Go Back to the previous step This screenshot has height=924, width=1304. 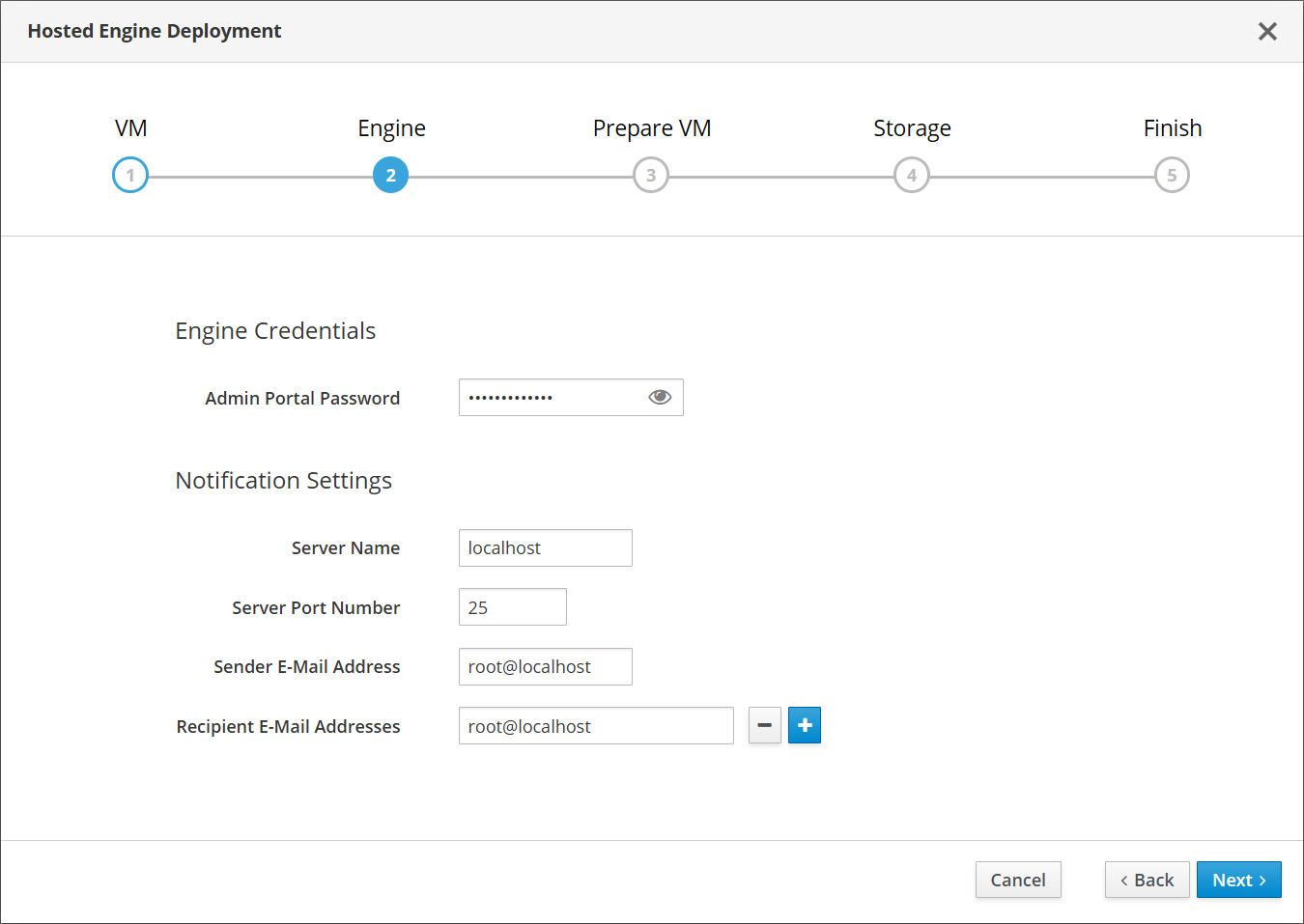coord(1147,880)
